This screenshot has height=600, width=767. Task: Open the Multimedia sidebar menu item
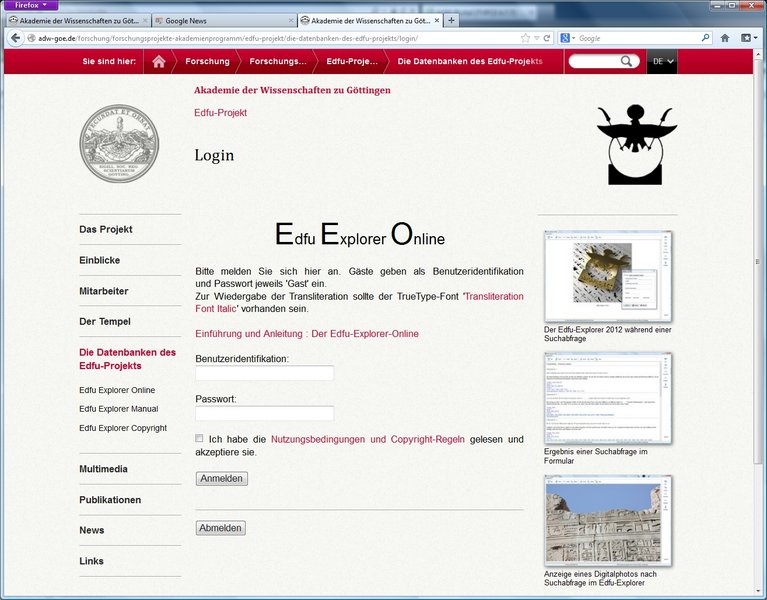(104, 469)
